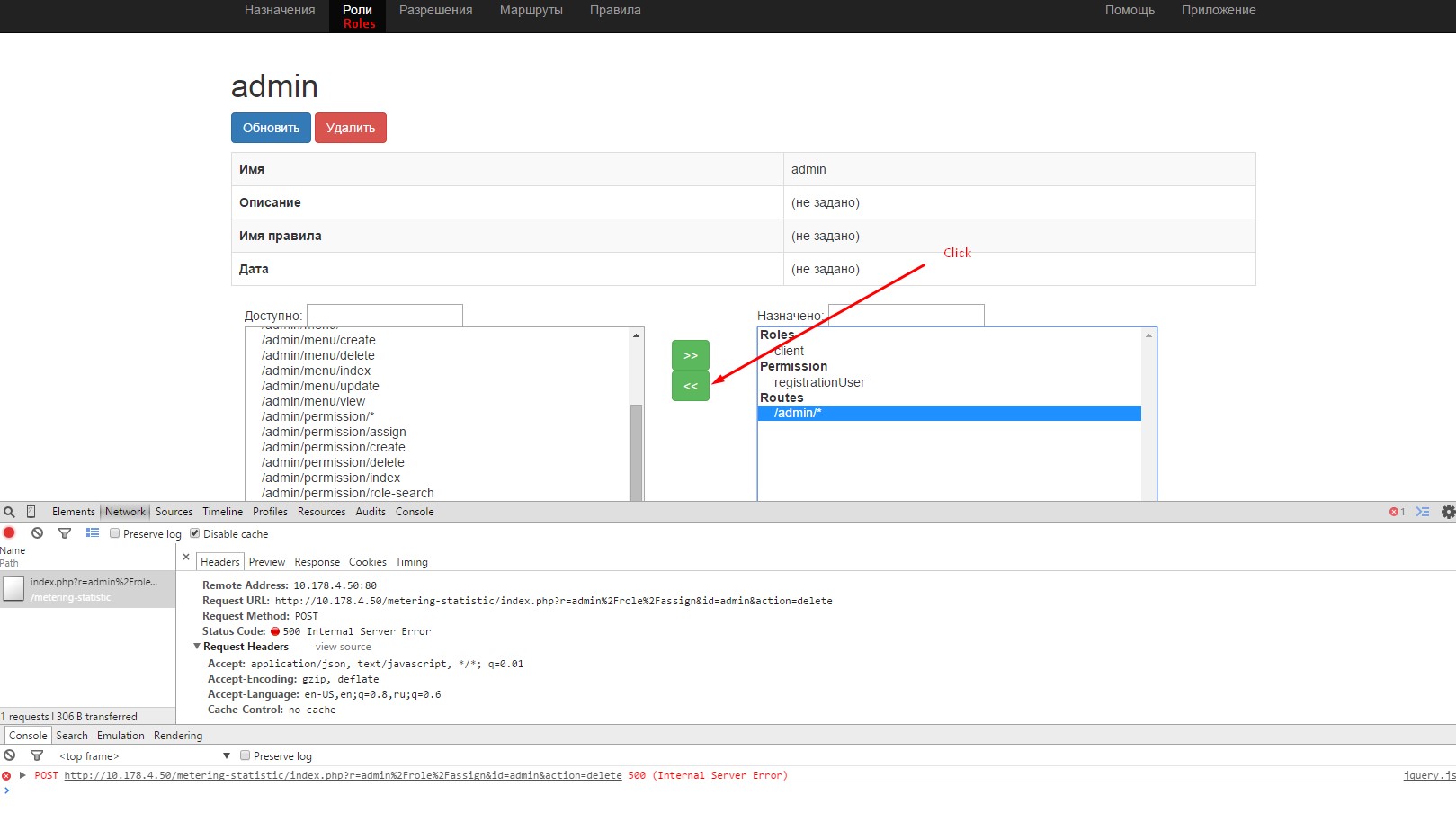
Task: Click the available list scroll up arrow
Action: 637,335
